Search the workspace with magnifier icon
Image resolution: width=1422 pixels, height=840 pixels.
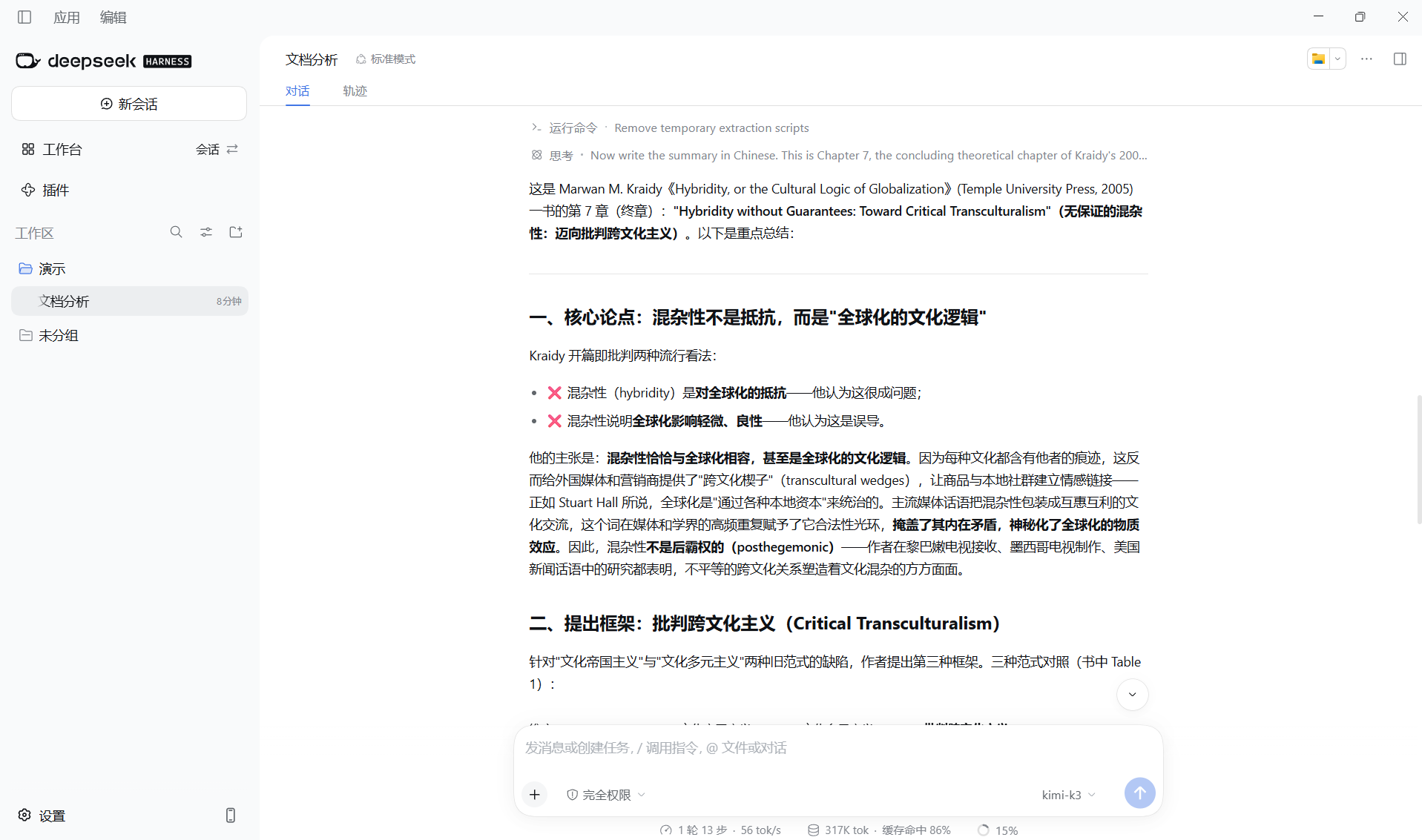(176, 232)
